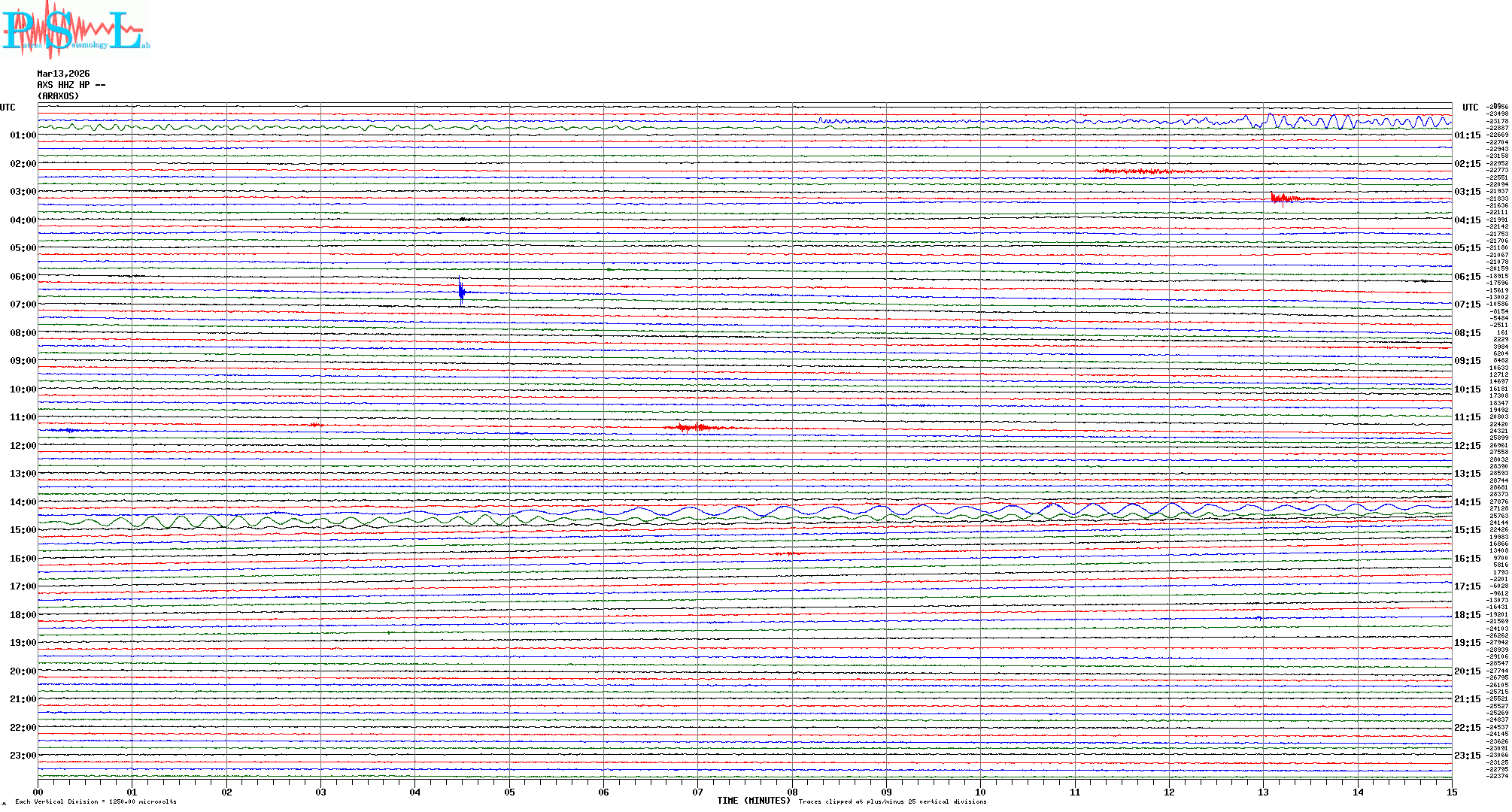Click the Mar13,2026 date label
1512x812 pixels.
pyautogui.click(x=63, y=74)
